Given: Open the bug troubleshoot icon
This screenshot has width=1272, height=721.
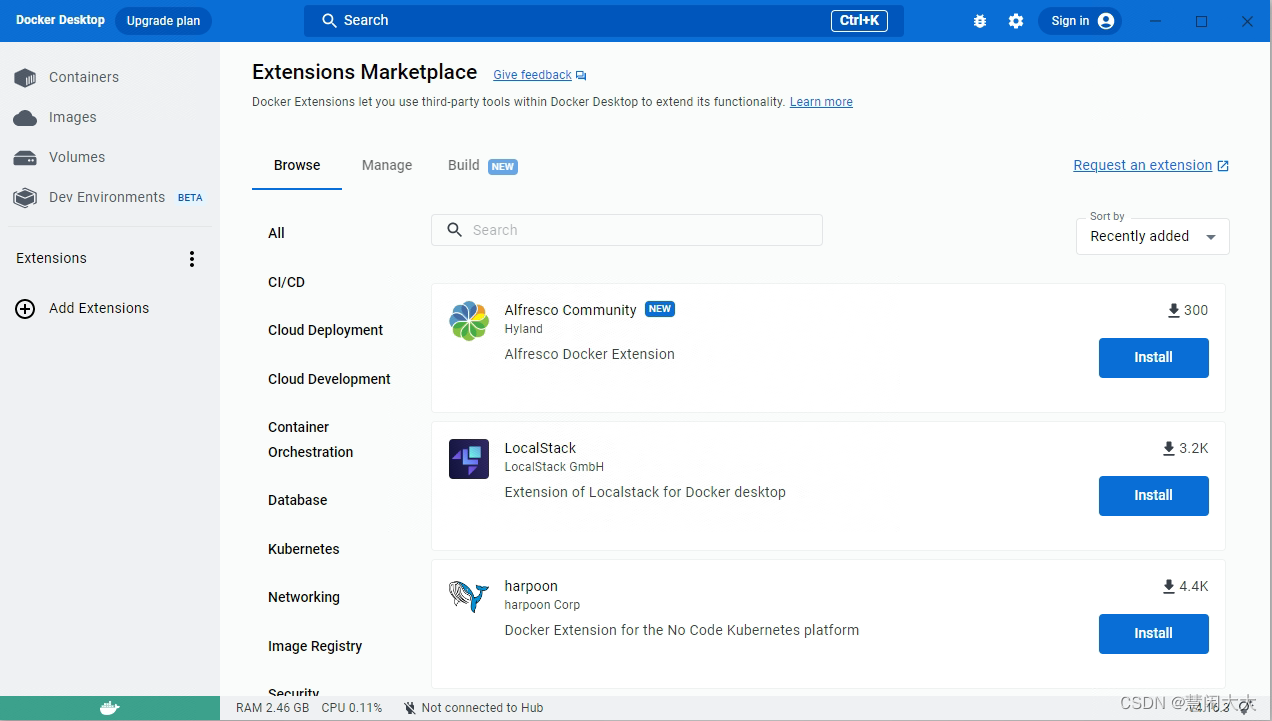Looking at the screenshot, I should (x=980, y=21).
